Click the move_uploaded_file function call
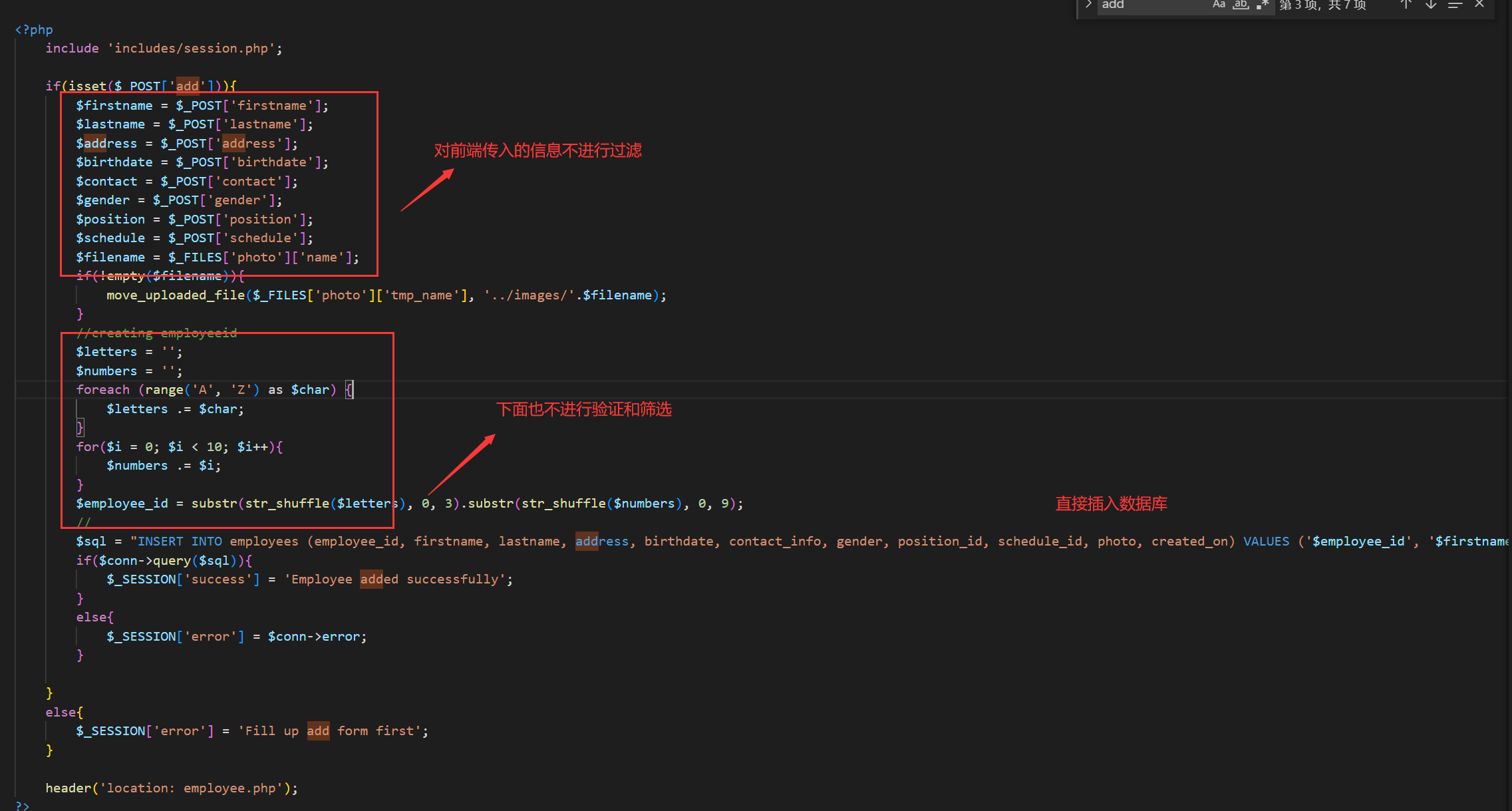The width and height of the screenshot is (1512, 811). point(176,295)
